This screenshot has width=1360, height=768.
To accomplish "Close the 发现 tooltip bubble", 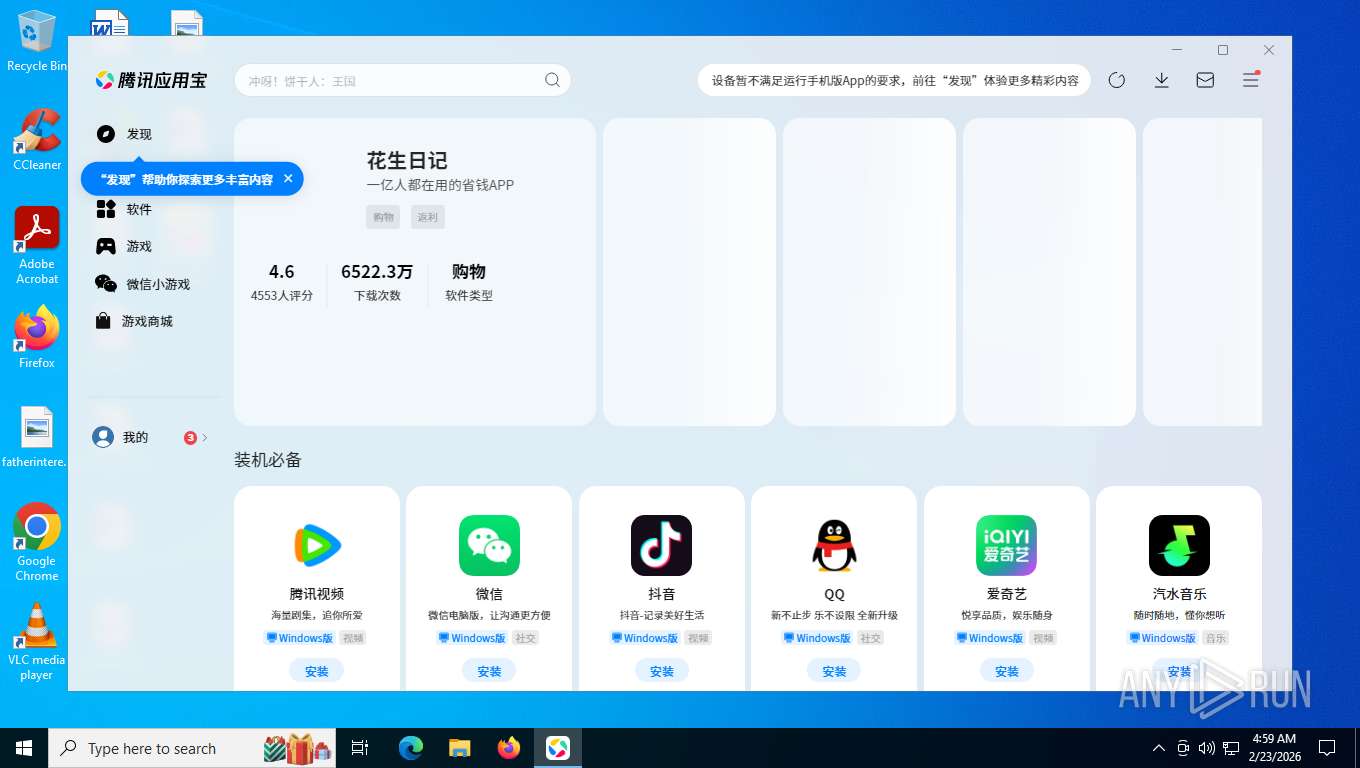I will tap(288, 178).
